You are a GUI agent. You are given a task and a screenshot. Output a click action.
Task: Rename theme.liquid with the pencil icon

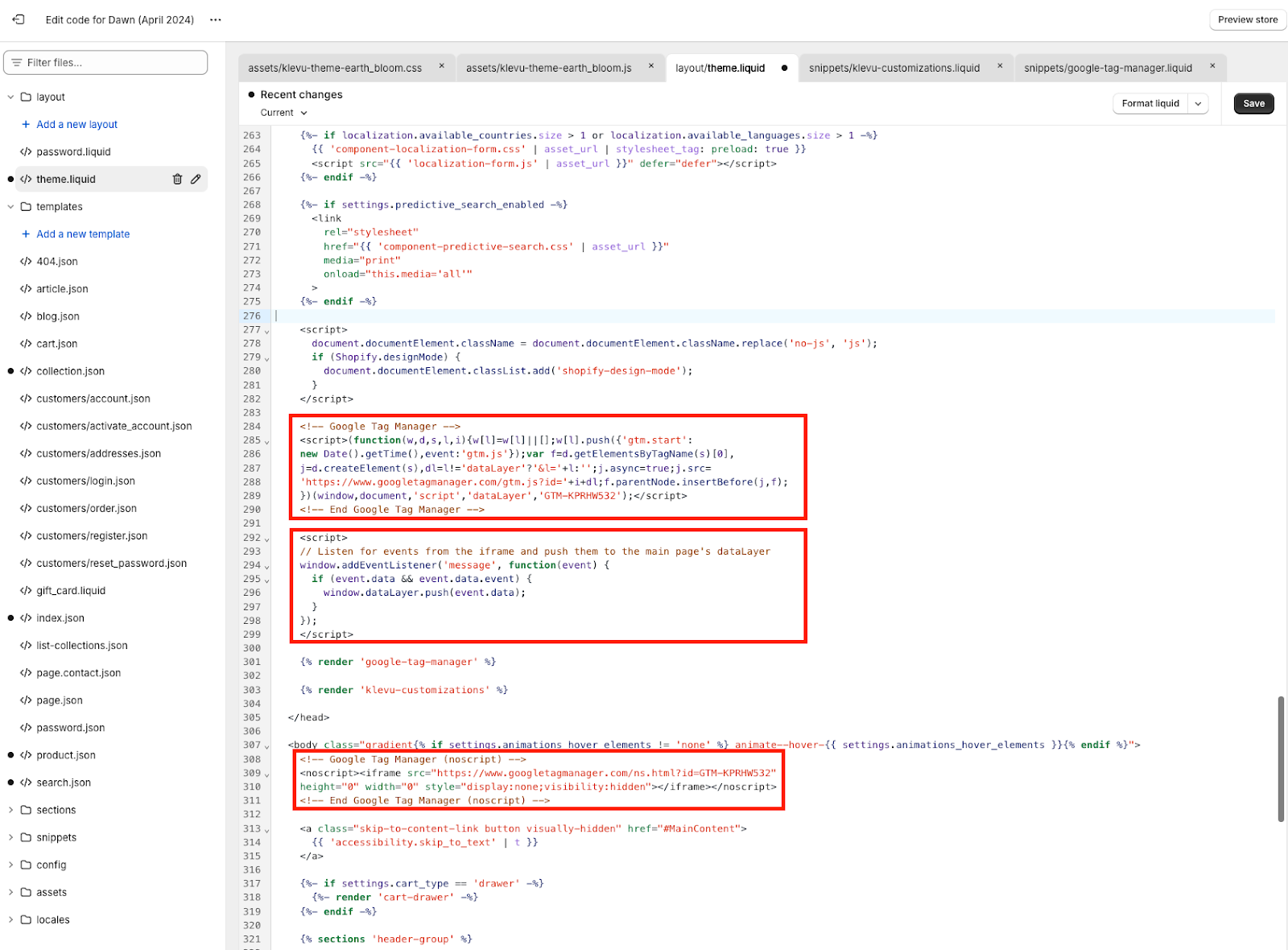point(196,179)
